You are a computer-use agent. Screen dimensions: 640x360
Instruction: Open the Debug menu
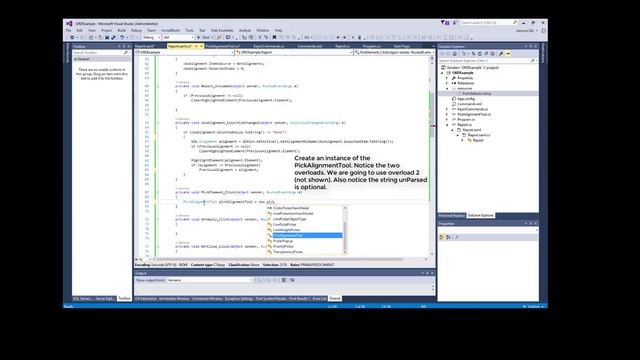136,30
